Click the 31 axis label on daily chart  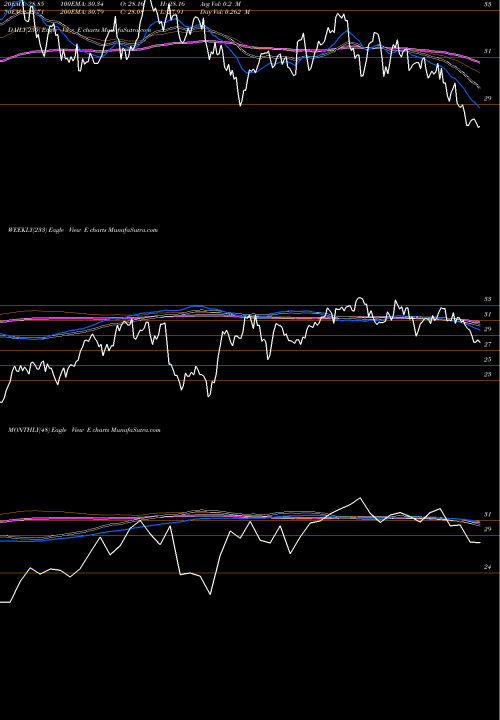click(487, 51)
